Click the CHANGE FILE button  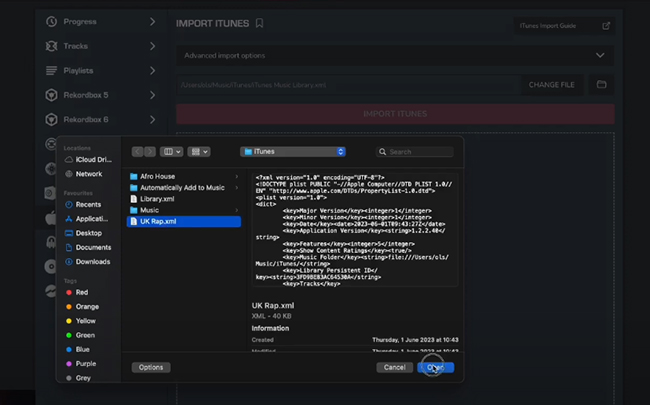coord(552,85)
